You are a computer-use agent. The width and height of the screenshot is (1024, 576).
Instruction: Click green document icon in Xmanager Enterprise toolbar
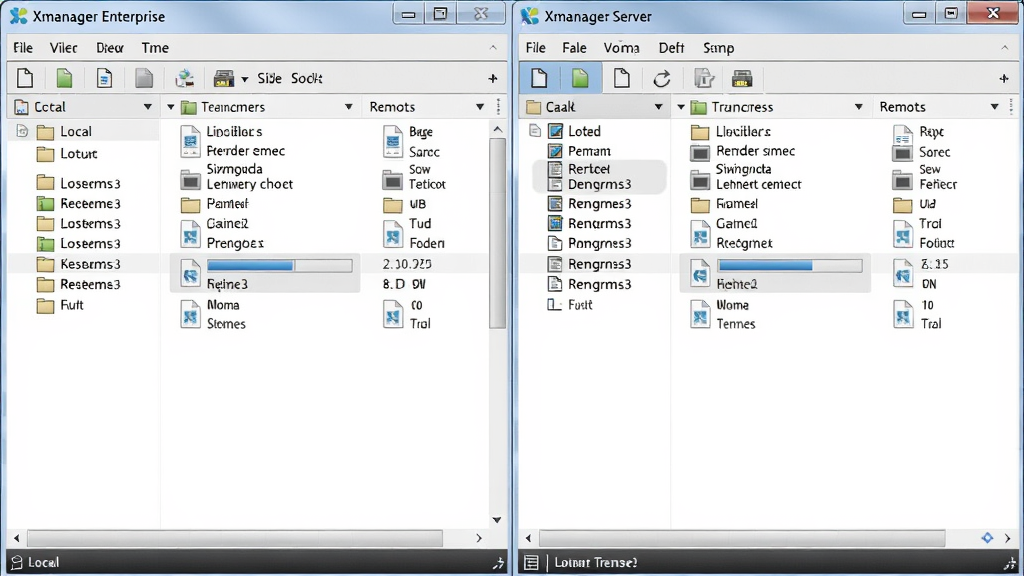click(x=64, y=78)
